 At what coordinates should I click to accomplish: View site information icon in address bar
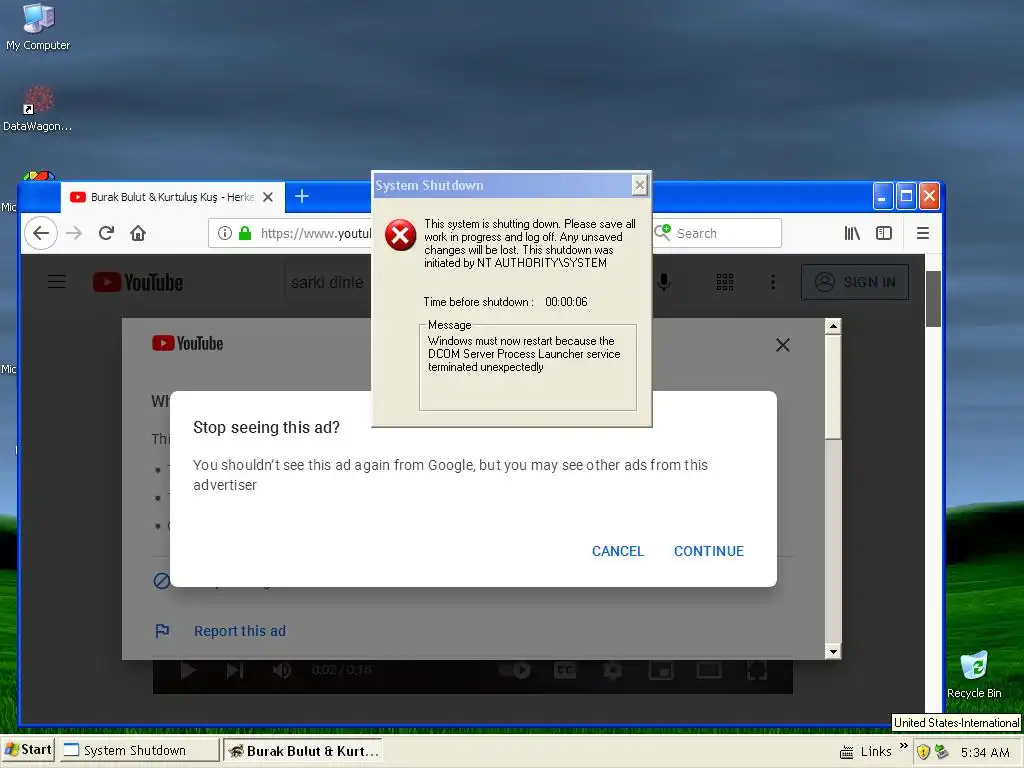point(225,233)
